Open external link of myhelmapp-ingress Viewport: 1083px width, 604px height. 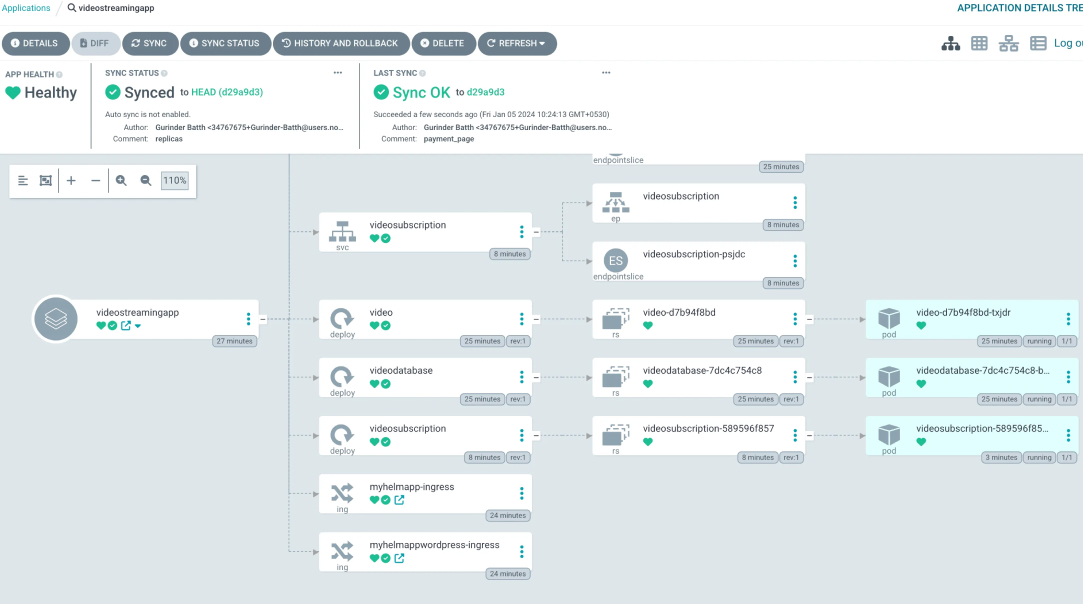400,500
